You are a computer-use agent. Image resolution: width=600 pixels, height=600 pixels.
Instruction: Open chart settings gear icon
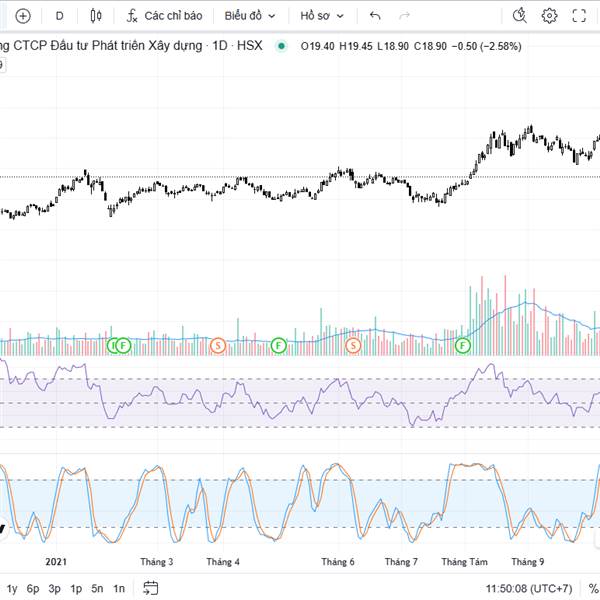549,16
